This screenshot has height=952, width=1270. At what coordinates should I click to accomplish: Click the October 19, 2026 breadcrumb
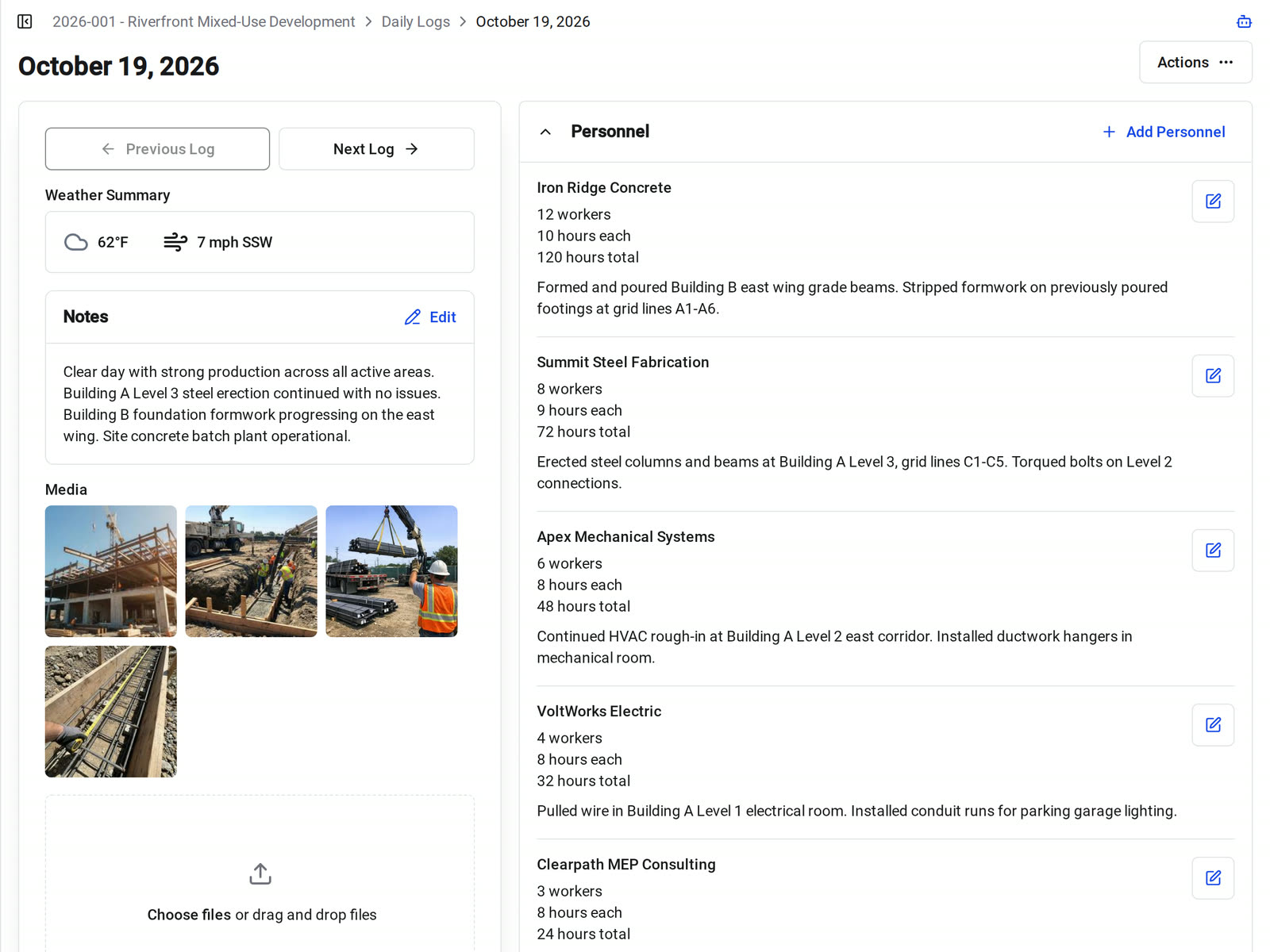(533, 21)
